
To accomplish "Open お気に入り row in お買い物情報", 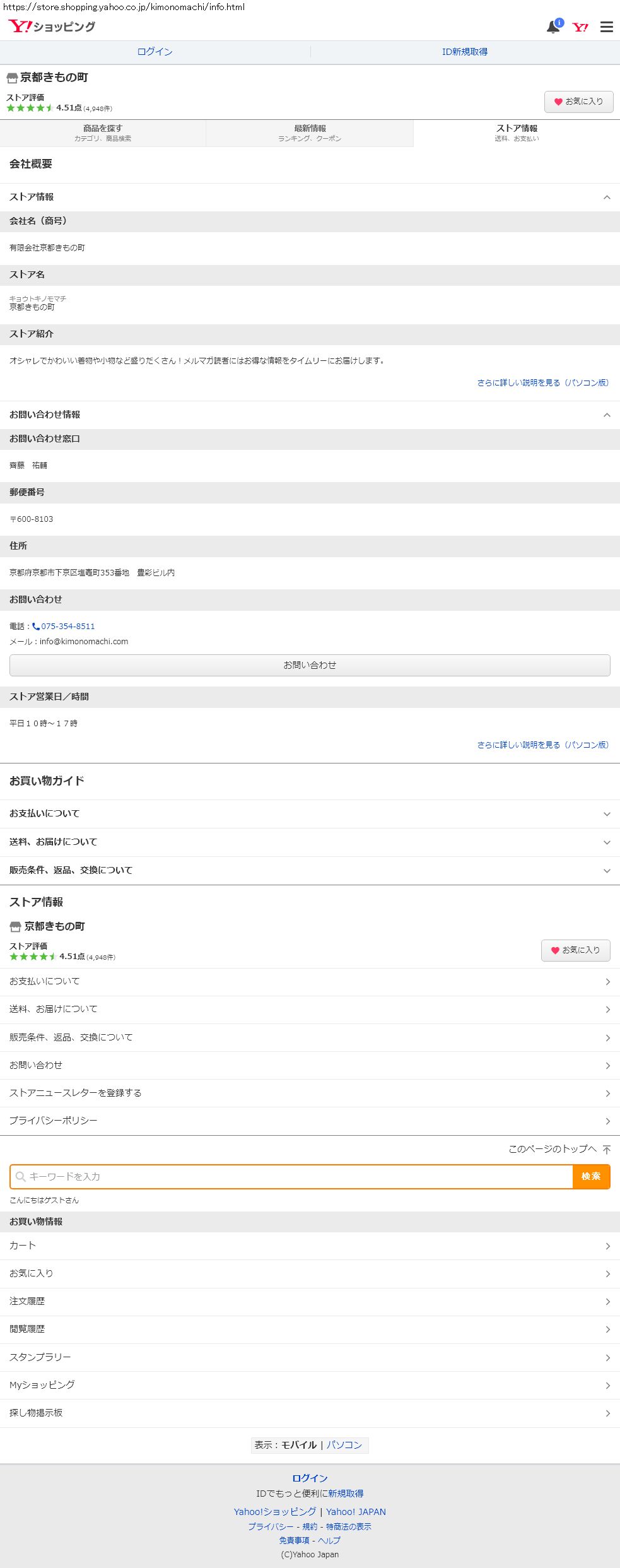I will click(310, 1273).
